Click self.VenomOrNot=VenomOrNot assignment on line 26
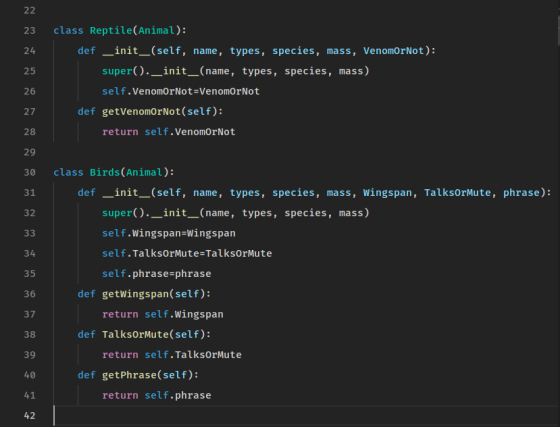The height and width of the screenshot is (427, 560). [x=181, y=91]
